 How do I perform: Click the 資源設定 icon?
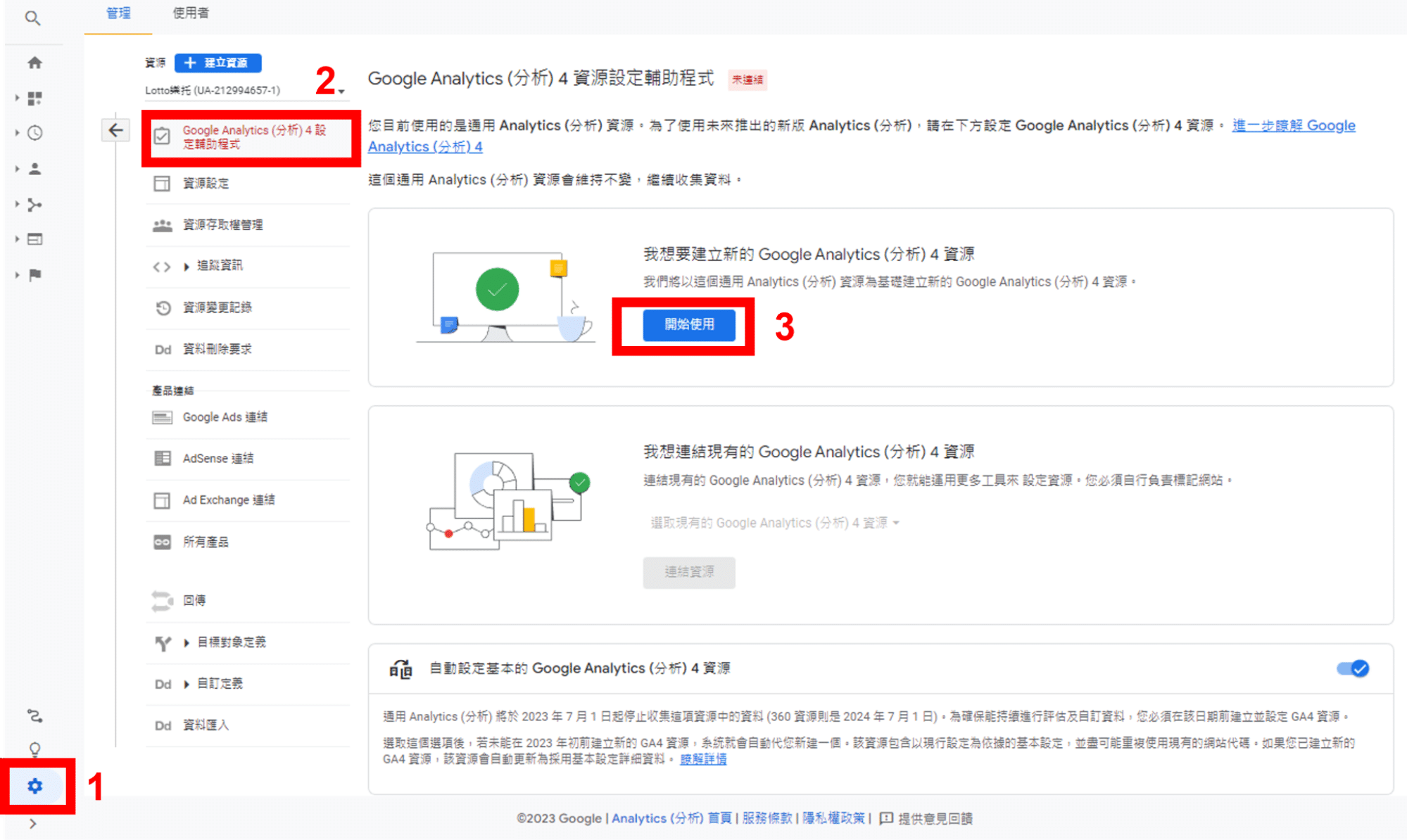162,184
